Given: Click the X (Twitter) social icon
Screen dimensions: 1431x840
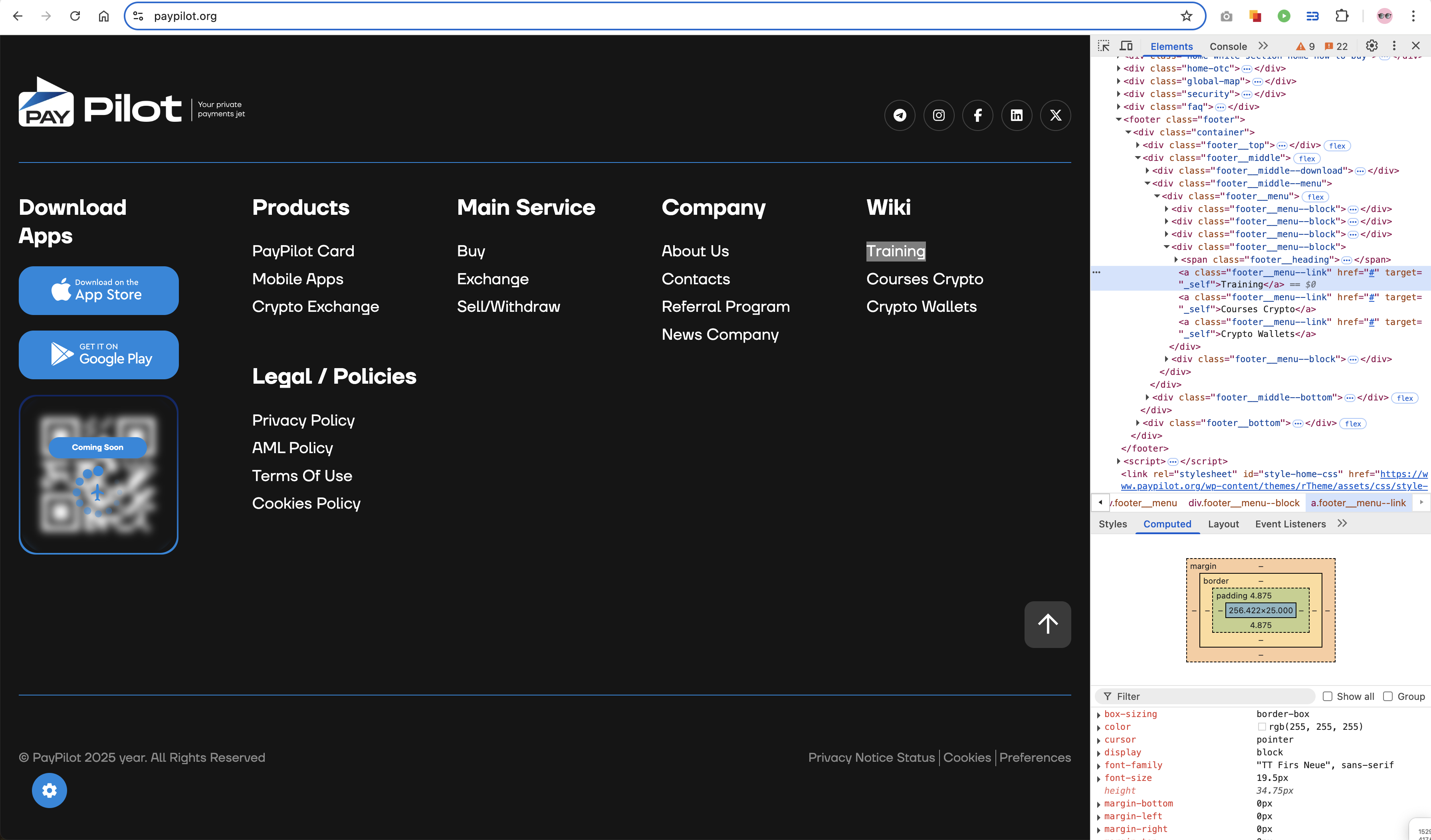Looking at the screenshot, I should click(x=1055, y=115).
